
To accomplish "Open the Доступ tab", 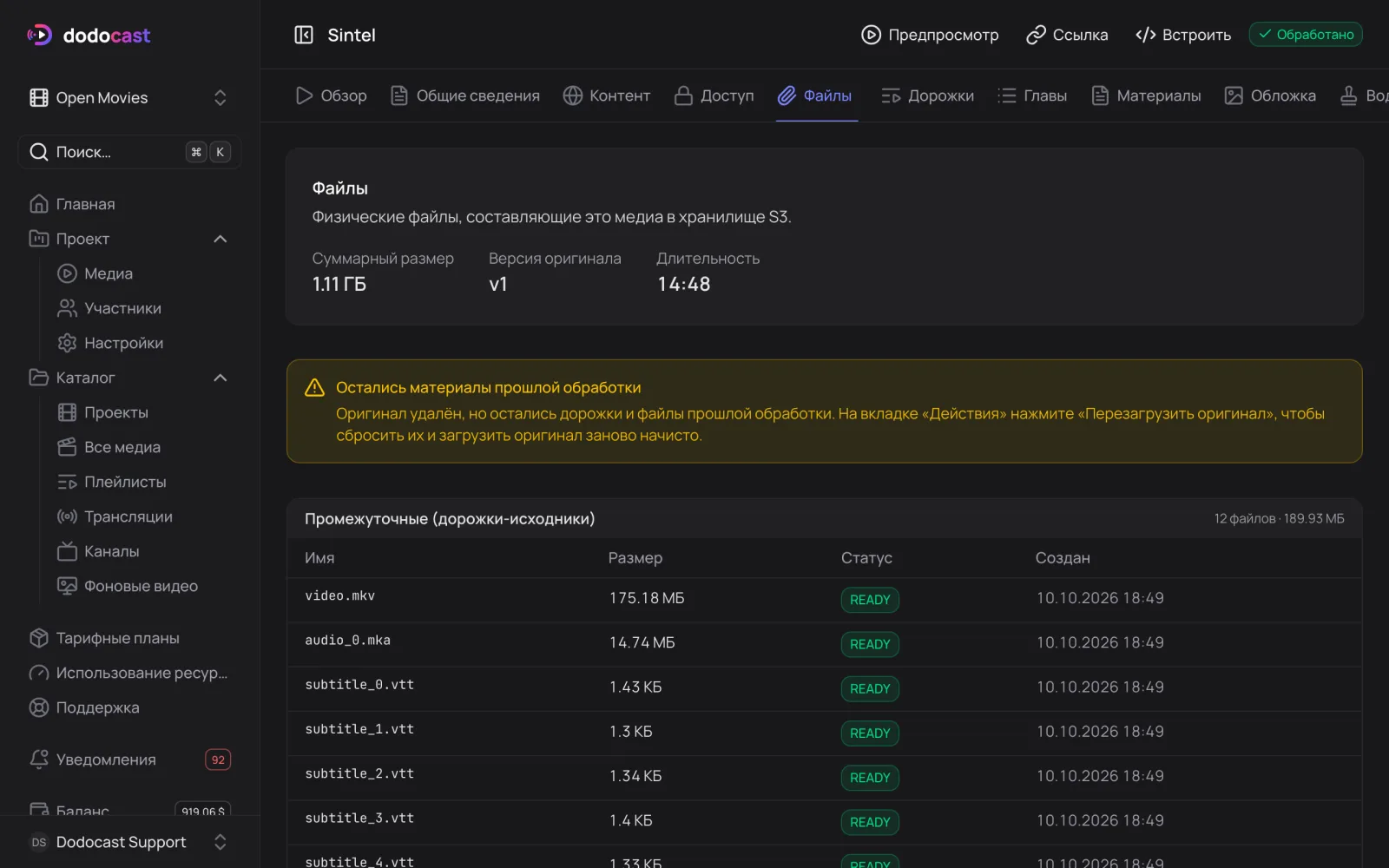I will [x=714, y=95].
